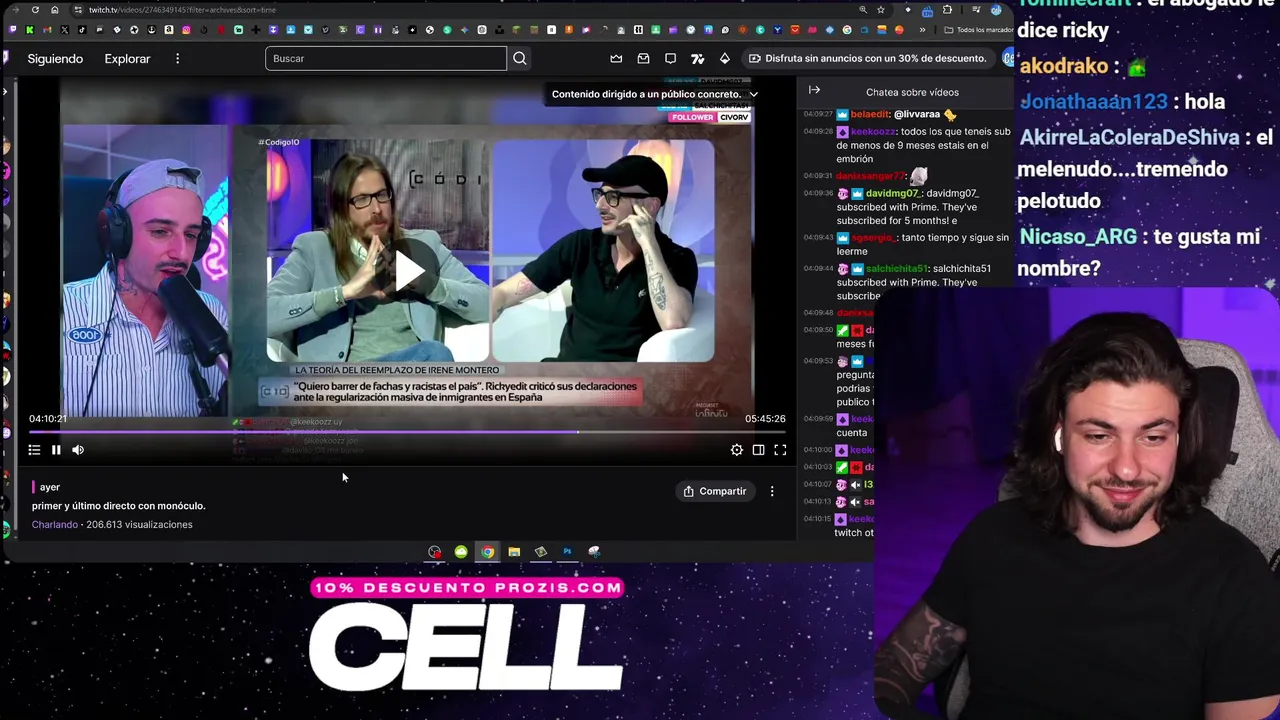Open browser zoom magnifier in address bar
1280x720 pixels.
click(862, 10)
